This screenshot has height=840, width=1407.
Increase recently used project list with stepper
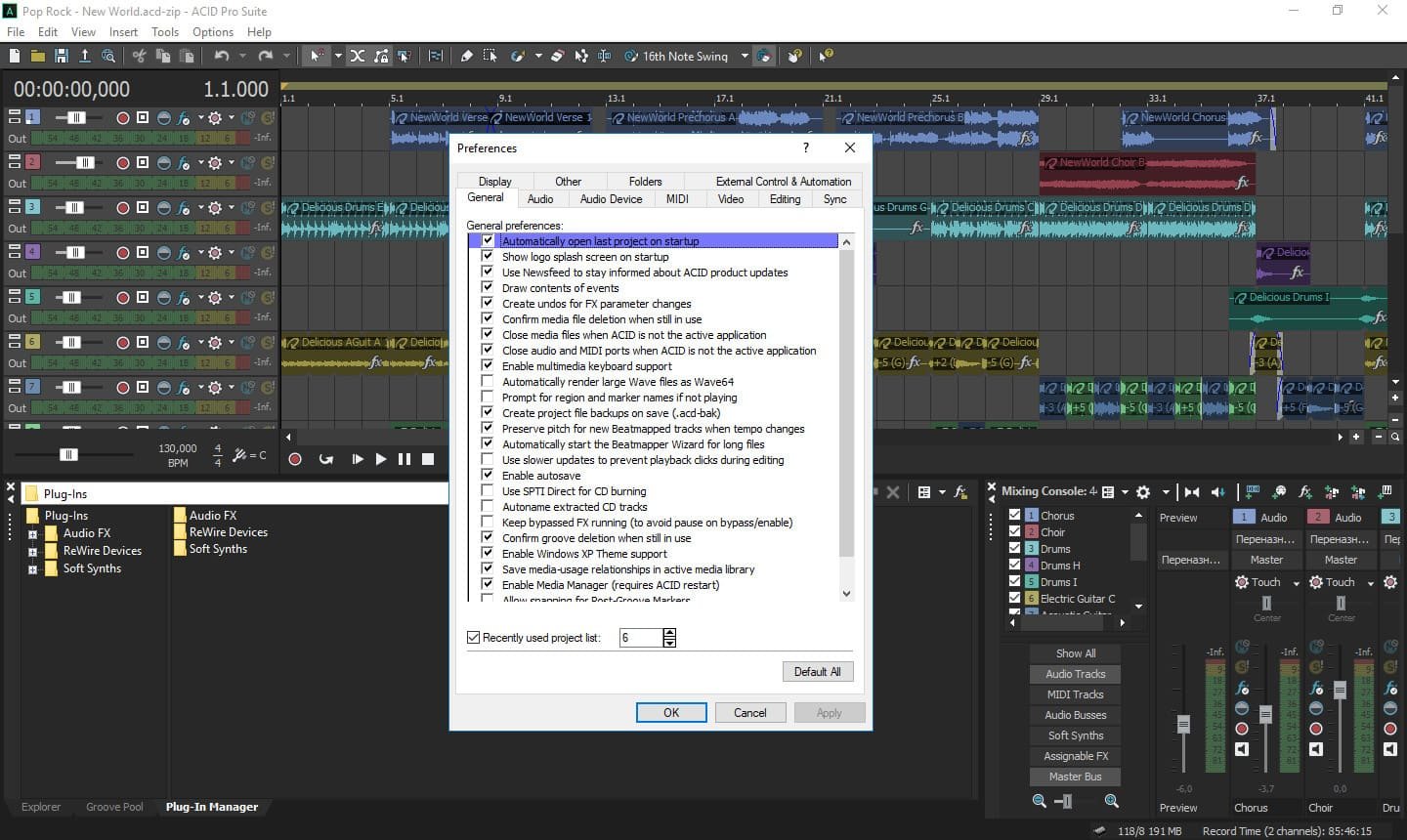tap(669, 633)
